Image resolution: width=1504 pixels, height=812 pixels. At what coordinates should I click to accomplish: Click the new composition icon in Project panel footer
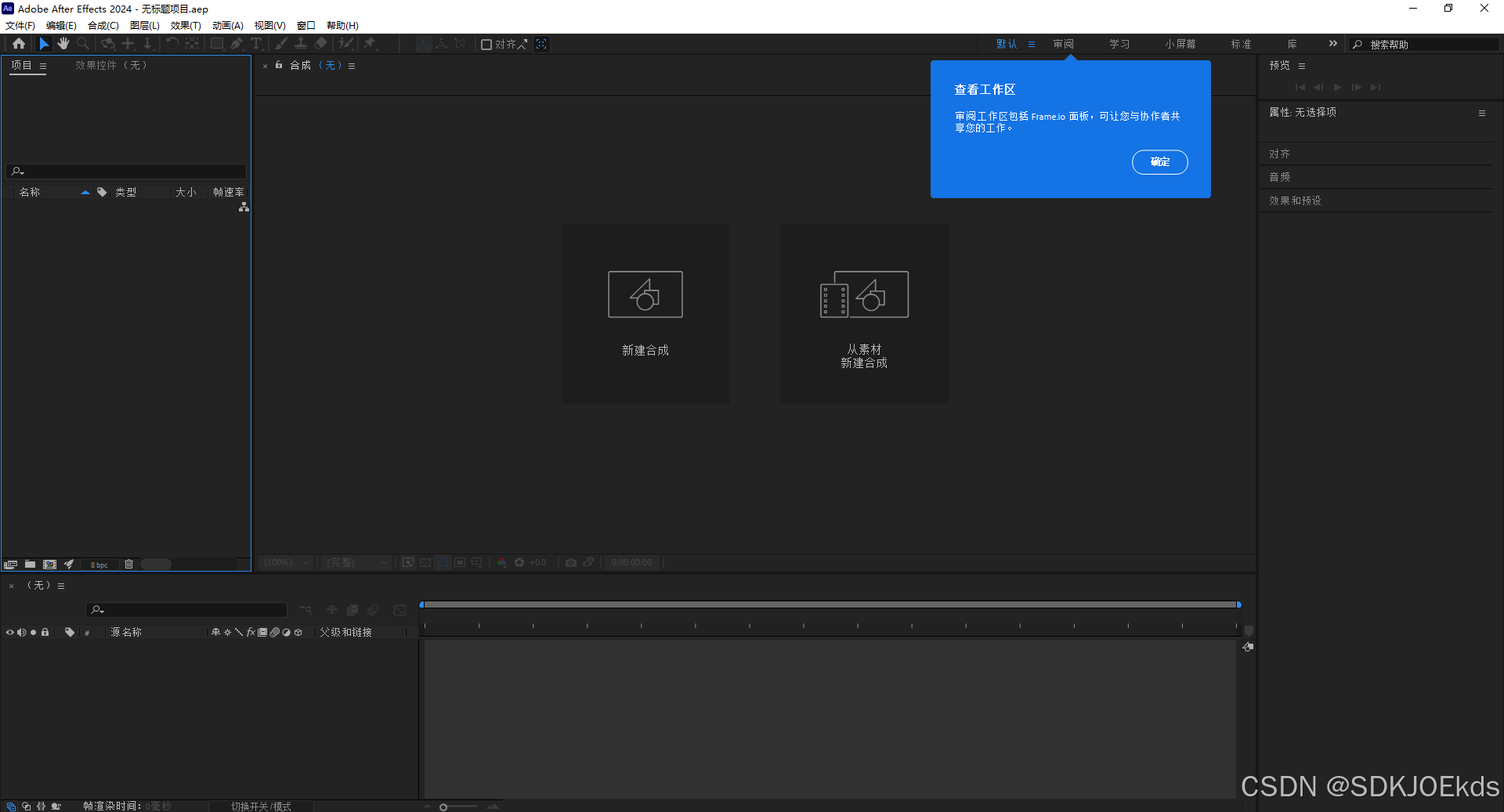pyautogui.click(x=49, y=565)
